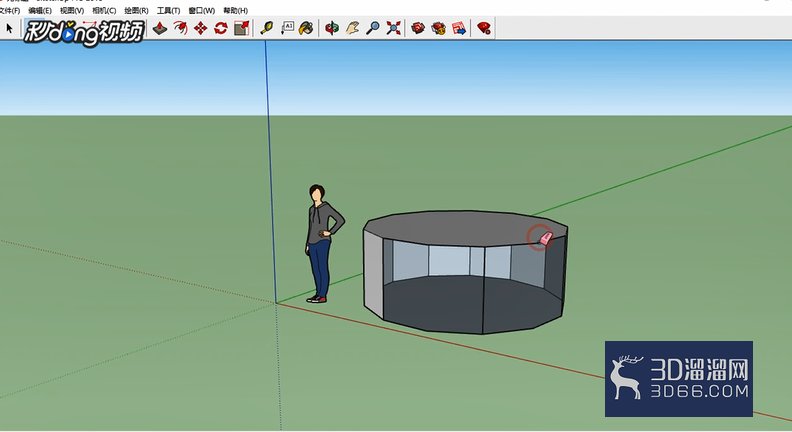Open the 3D Warehouse
The height and width of the screenshot is (432, 792).
[418, 28]
